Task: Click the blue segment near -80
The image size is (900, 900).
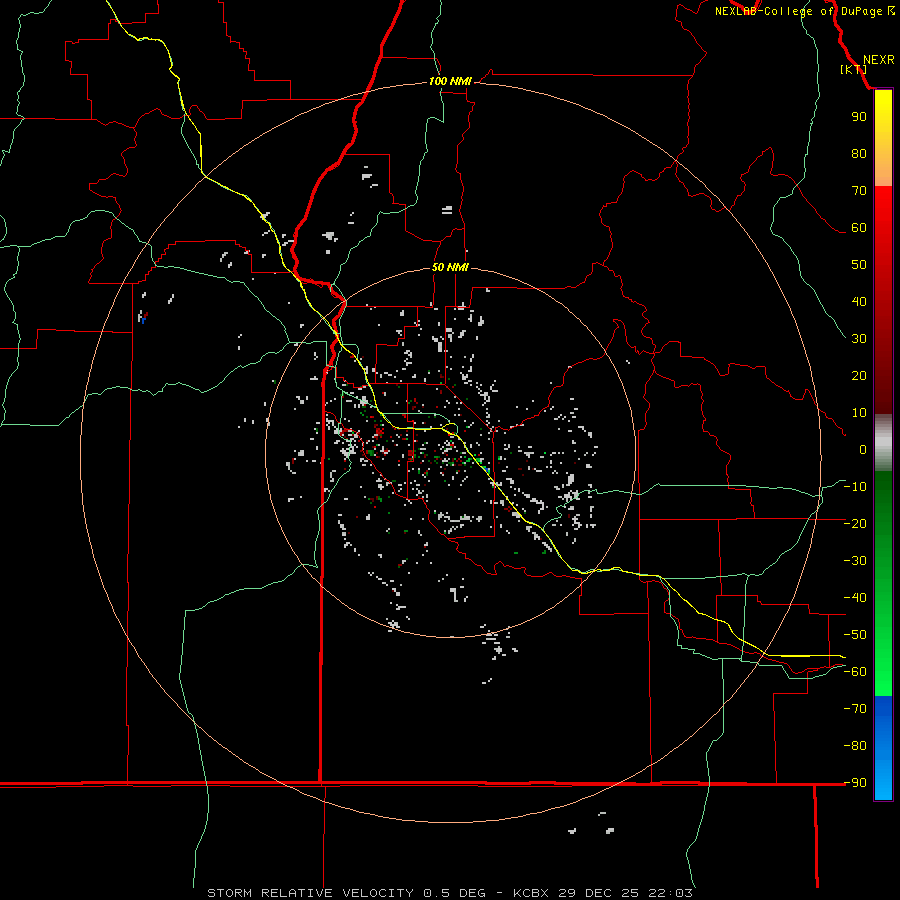Action: click(x=883, y=746)
